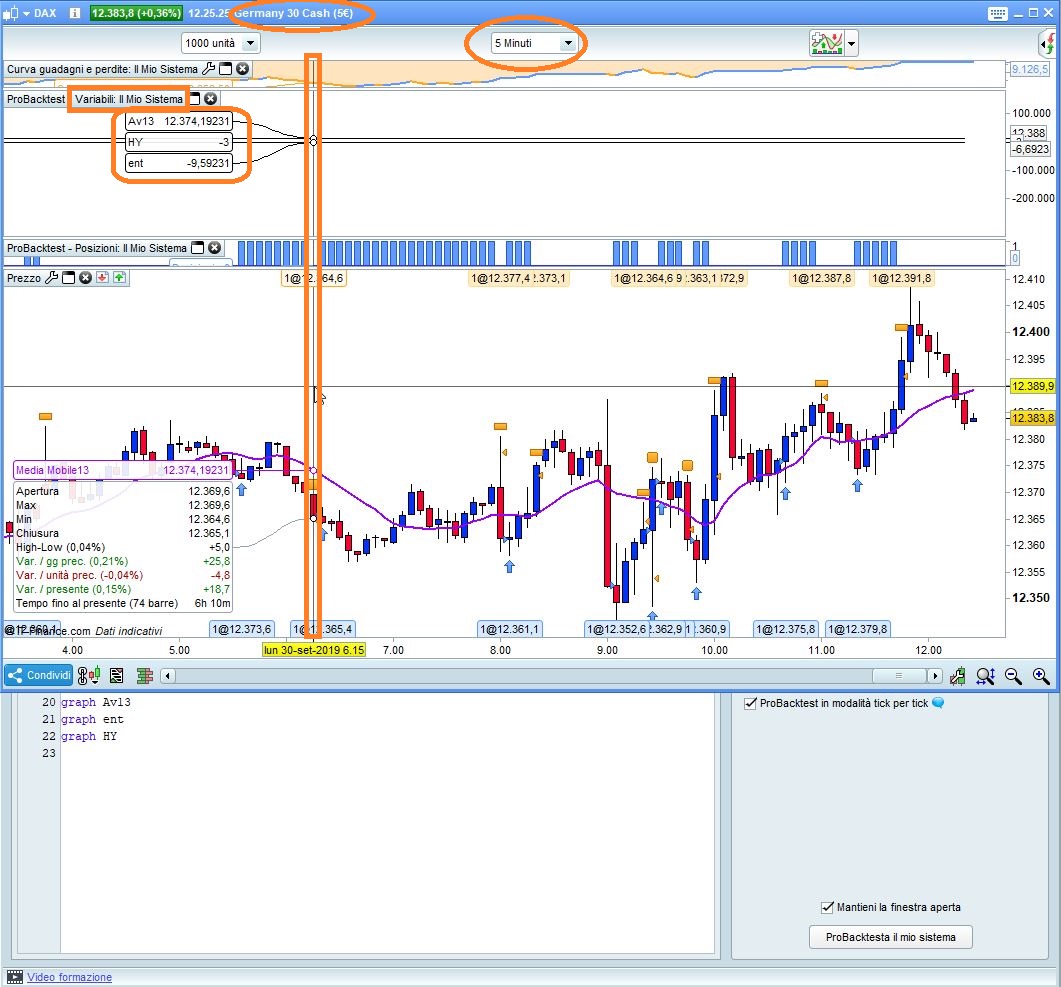Click the scrollbar right arrow
Screen dimensions: 1061x987
tap(934, 676)
